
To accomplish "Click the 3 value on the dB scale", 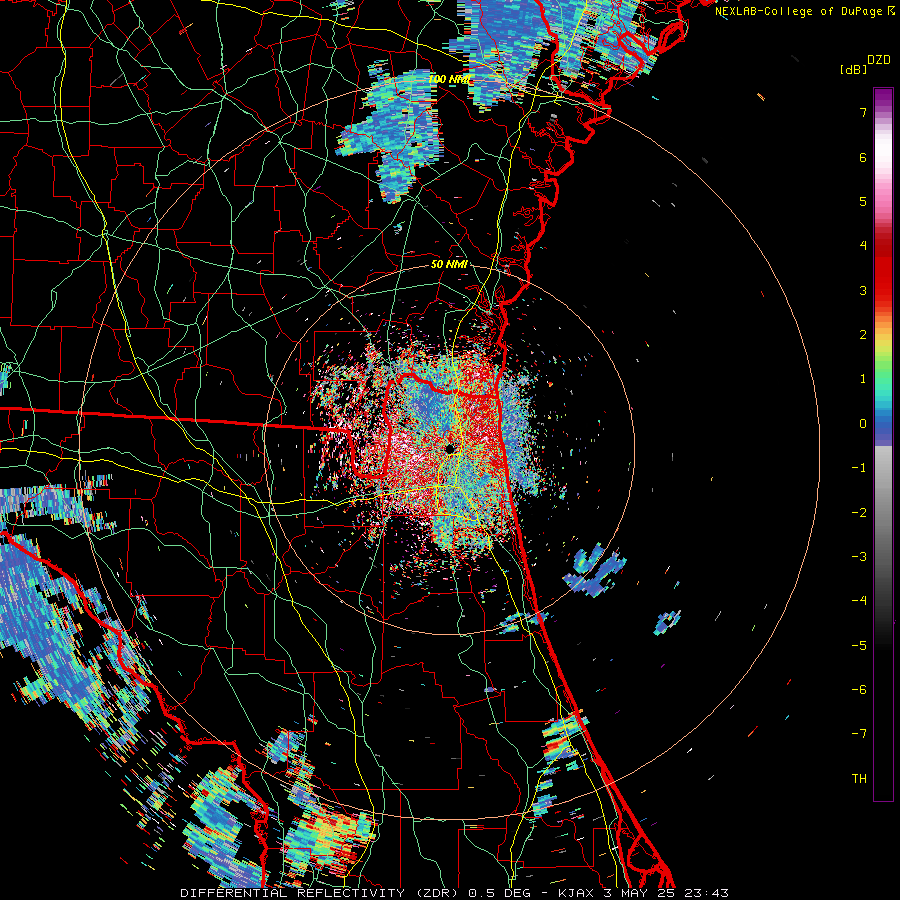I will coord(863,290).
